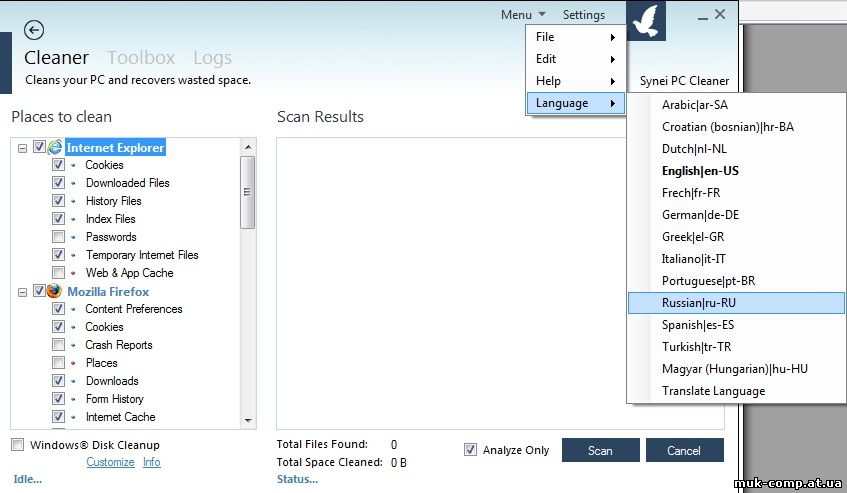Select English|en-US language
Viewport: 847px width, 493px height.
(736, 171)
